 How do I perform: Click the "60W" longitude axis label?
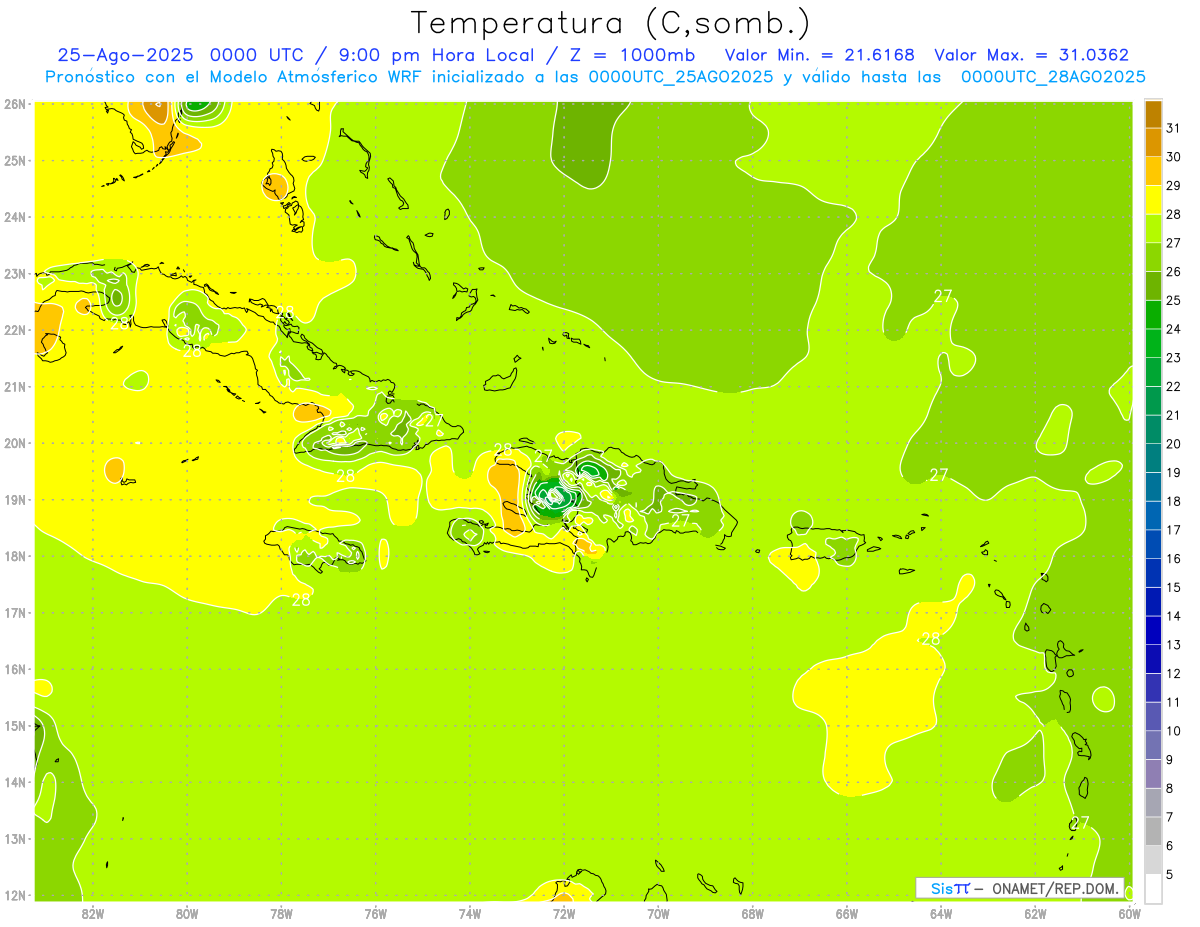pos(1130,913)
